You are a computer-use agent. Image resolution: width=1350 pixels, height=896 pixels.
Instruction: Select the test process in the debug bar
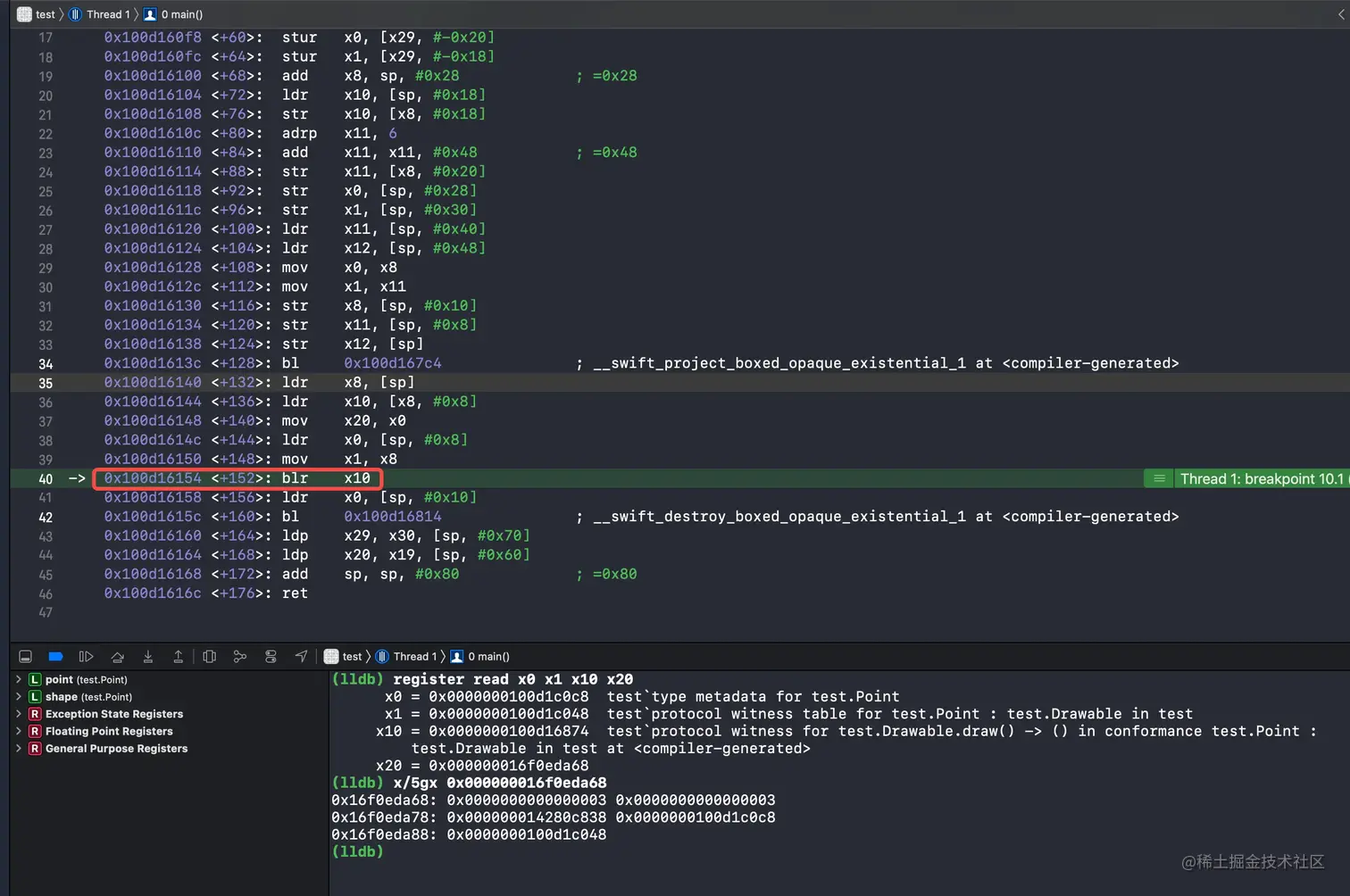[343, 657]
